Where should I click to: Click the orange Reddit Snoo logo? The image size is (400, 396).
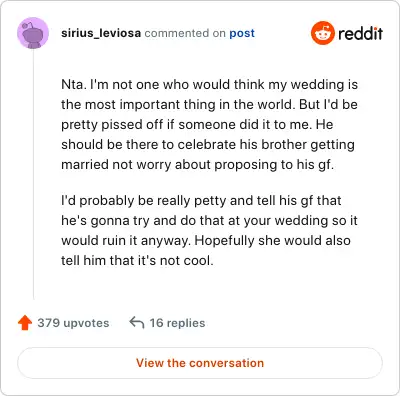tap(323, 33)
